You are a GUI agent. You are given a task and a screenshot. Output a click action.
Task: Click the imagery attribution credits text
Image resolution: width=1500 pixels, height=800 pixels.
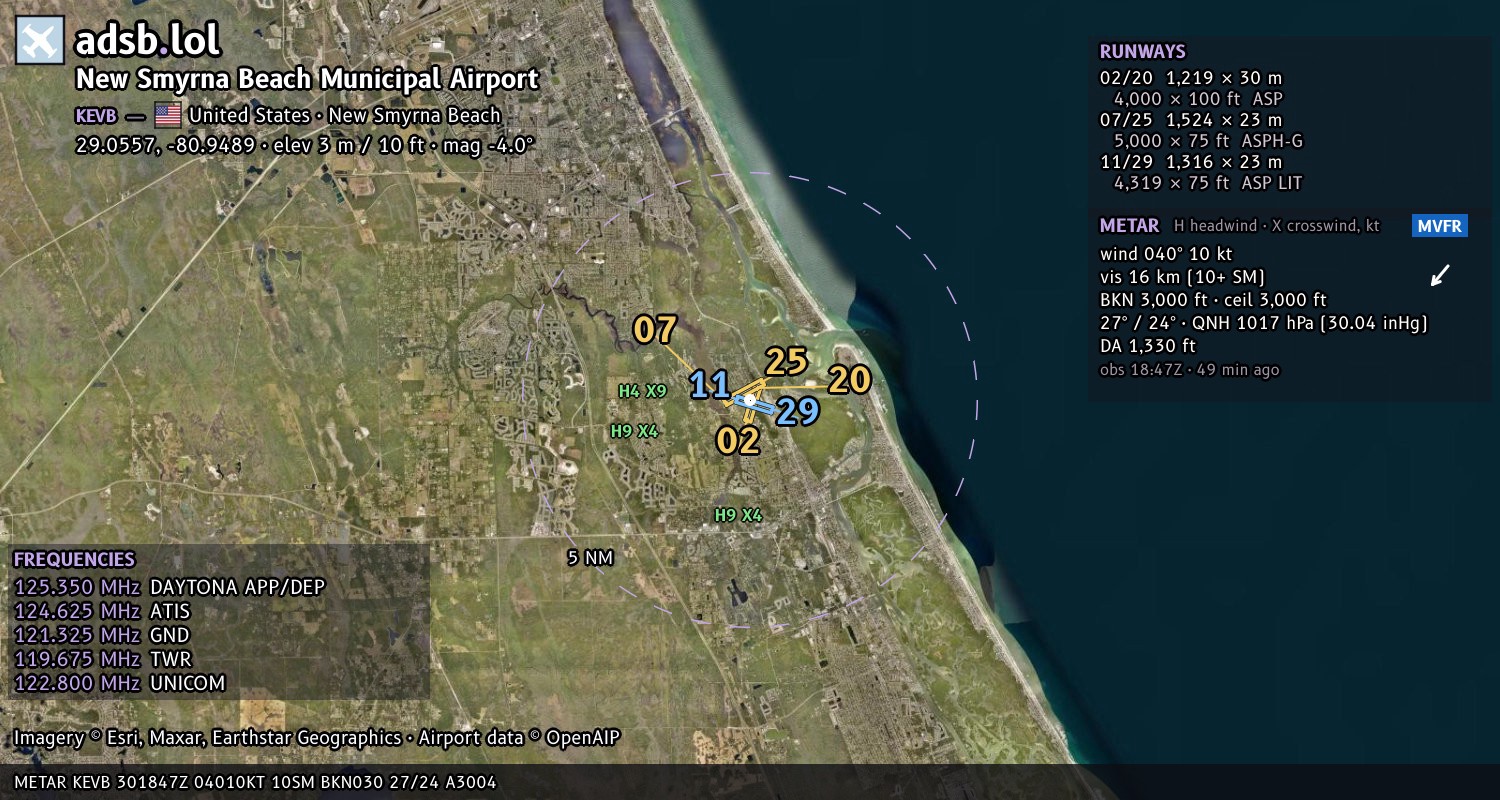[x=317, y=738]
